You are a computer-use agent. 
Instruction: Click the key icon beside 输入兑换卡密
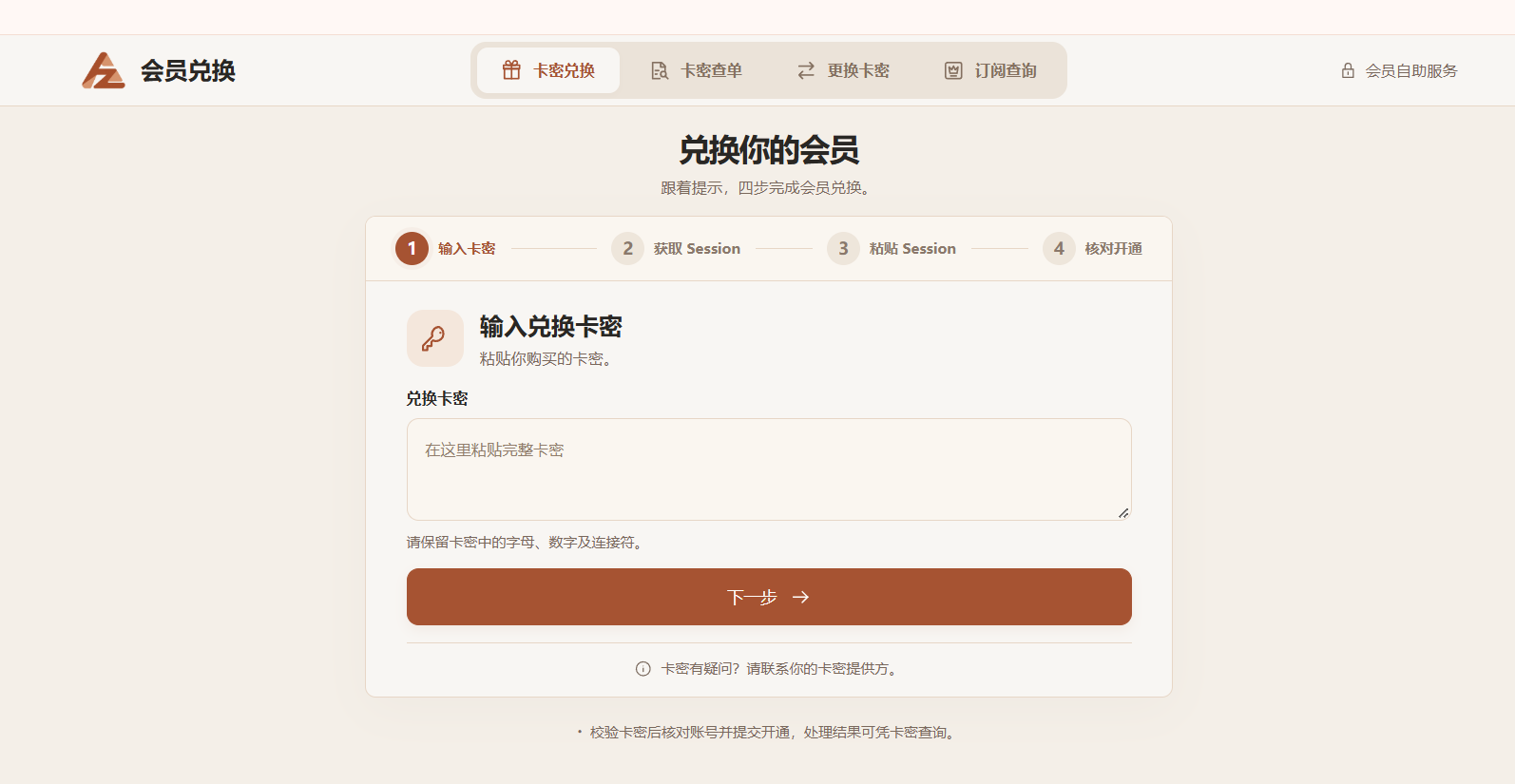(434, 338)
